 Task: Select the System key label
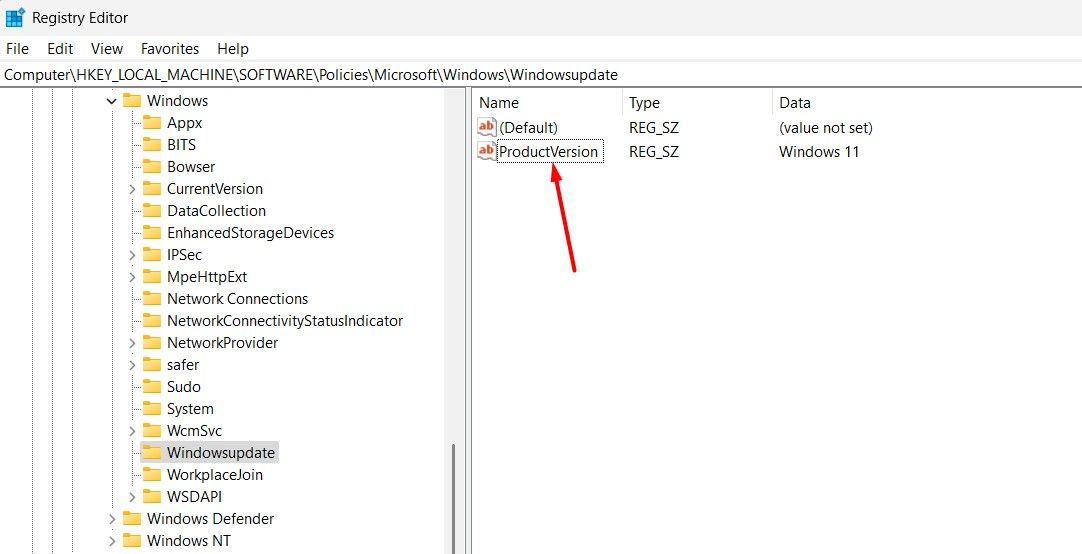point(190,409)
